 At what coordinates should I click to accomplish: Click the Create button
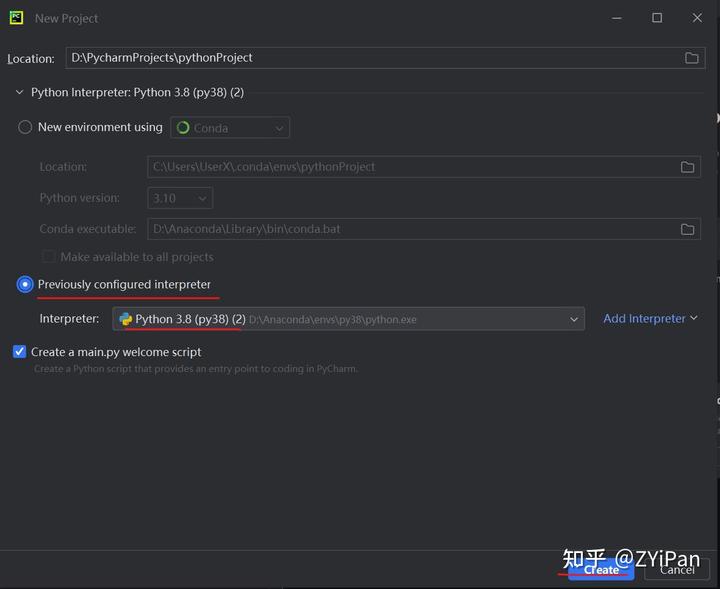[600, 569]
